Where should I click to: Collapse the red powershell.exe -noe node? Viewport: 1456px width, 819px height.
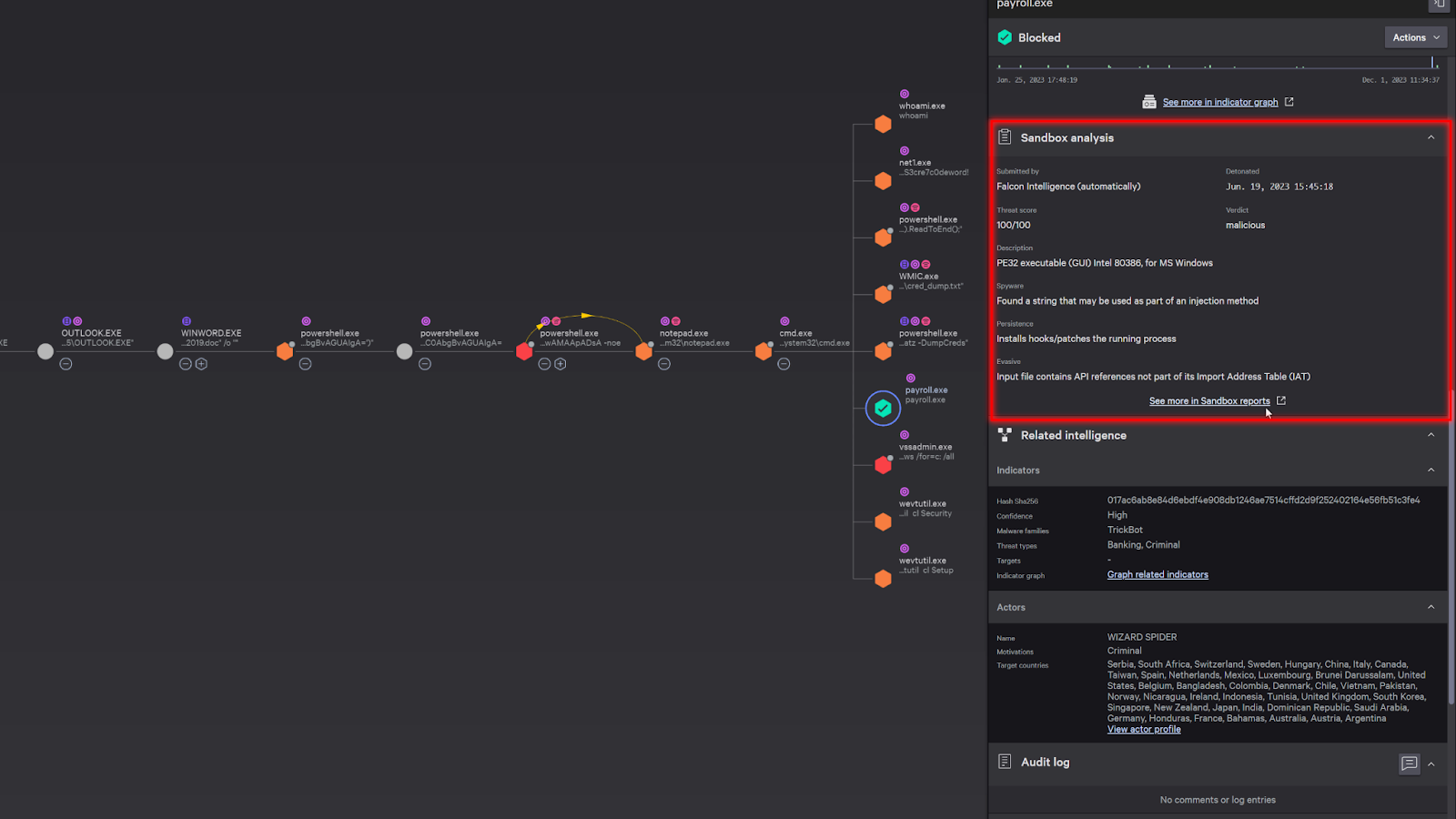544,364
